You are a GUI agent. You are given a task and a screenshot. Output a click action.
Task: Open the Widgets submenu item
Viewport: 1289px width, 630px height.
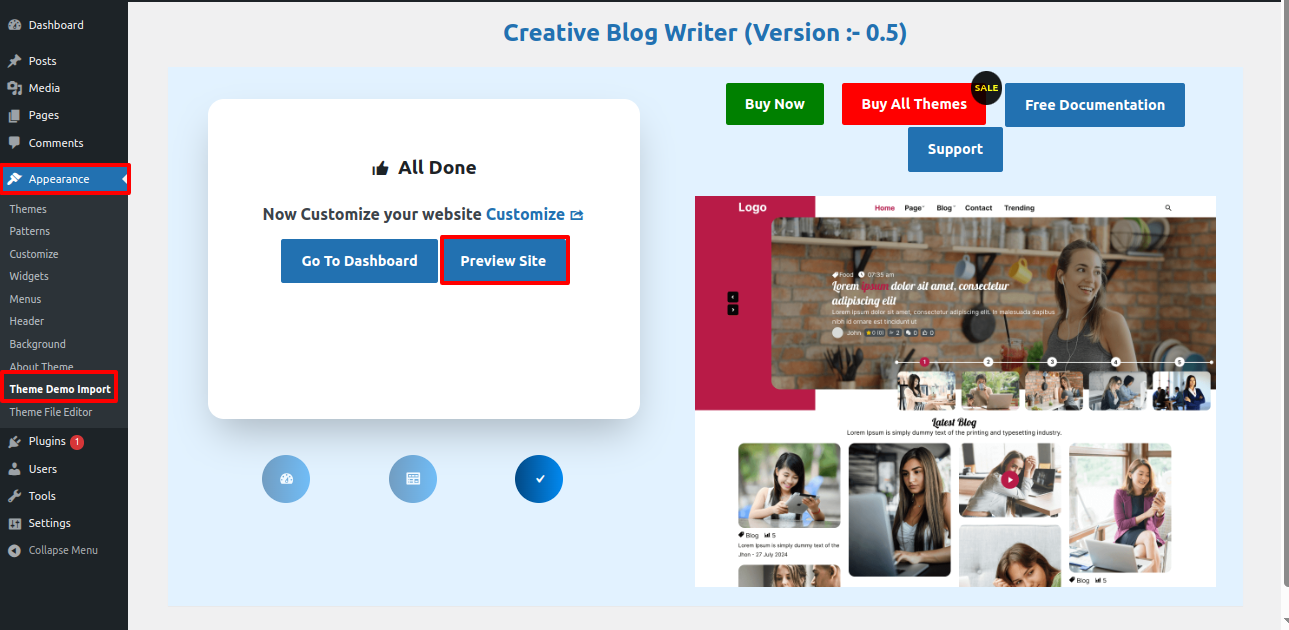tap(29, 276)
